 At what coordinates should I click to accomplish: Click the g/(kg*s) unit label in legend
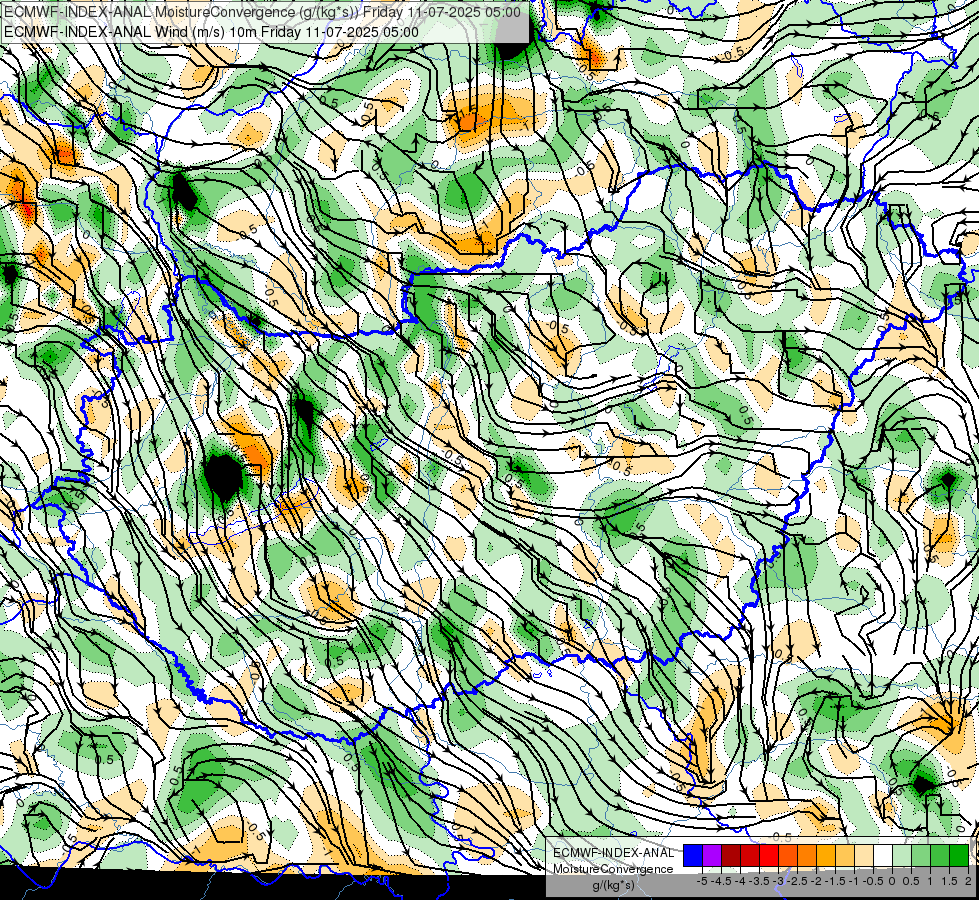614,885
